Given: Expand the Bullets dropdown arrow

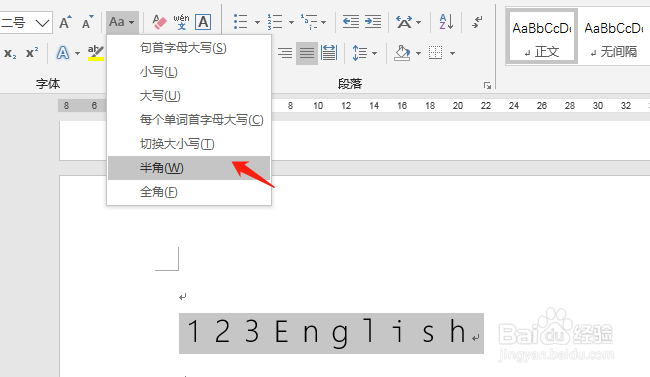Looking at the screenshot, I should (x=257, y=22).
